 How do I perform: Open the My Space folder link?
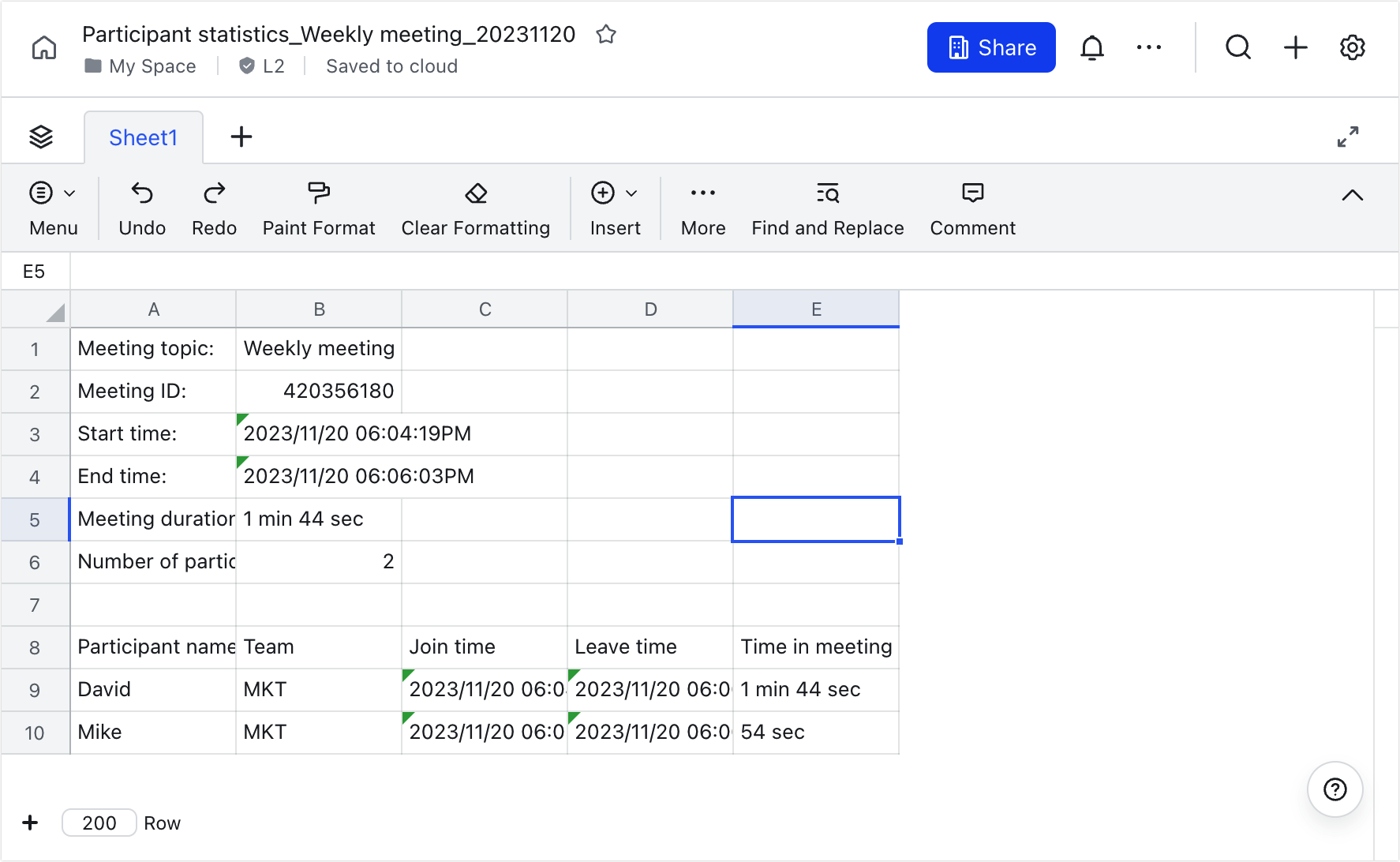tap(152, 66)
